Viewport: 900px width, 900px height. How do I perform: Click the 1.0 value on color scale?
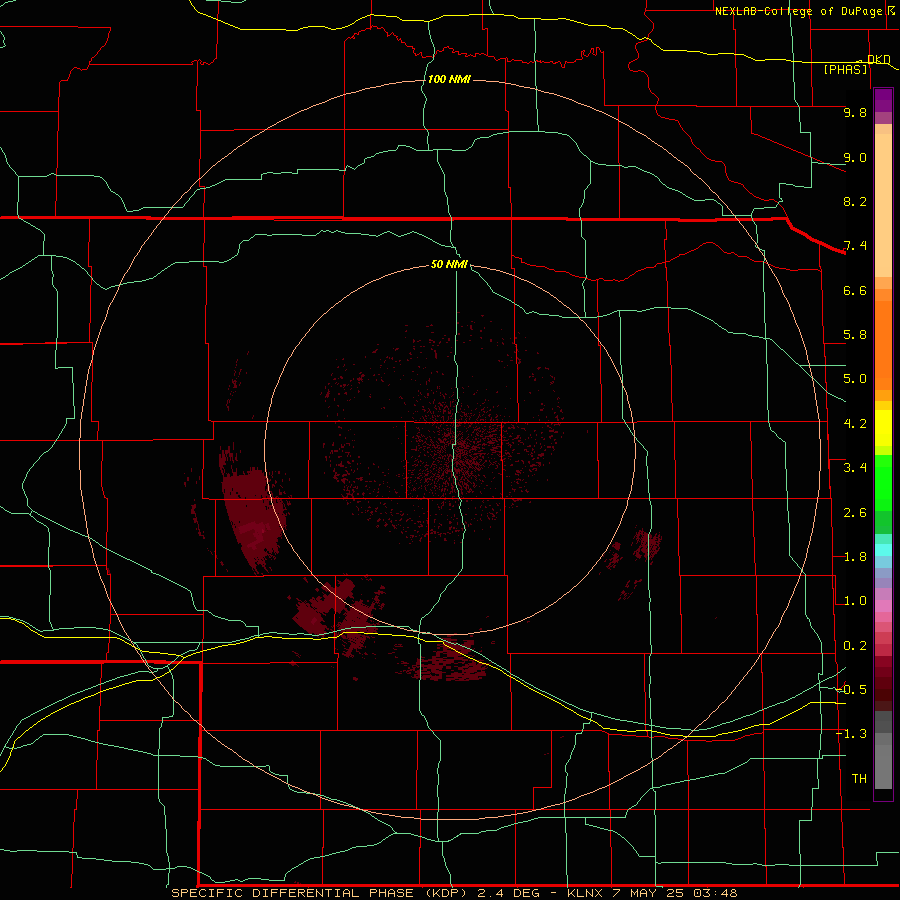click(x=855, y=601)
